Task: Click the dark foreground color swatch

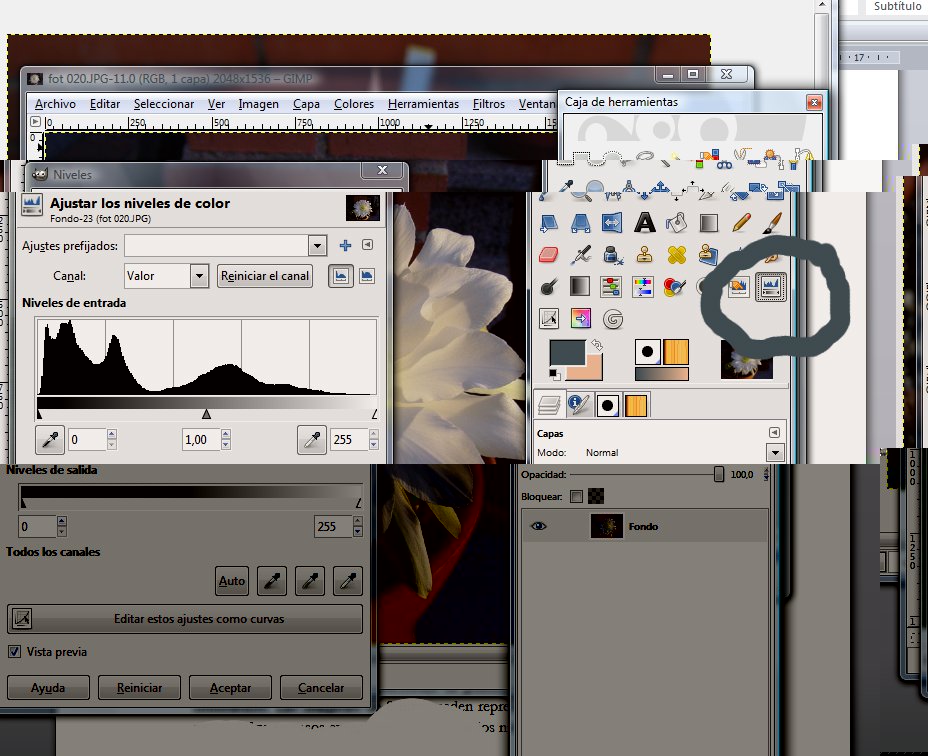Action: (x=566, y=353)
